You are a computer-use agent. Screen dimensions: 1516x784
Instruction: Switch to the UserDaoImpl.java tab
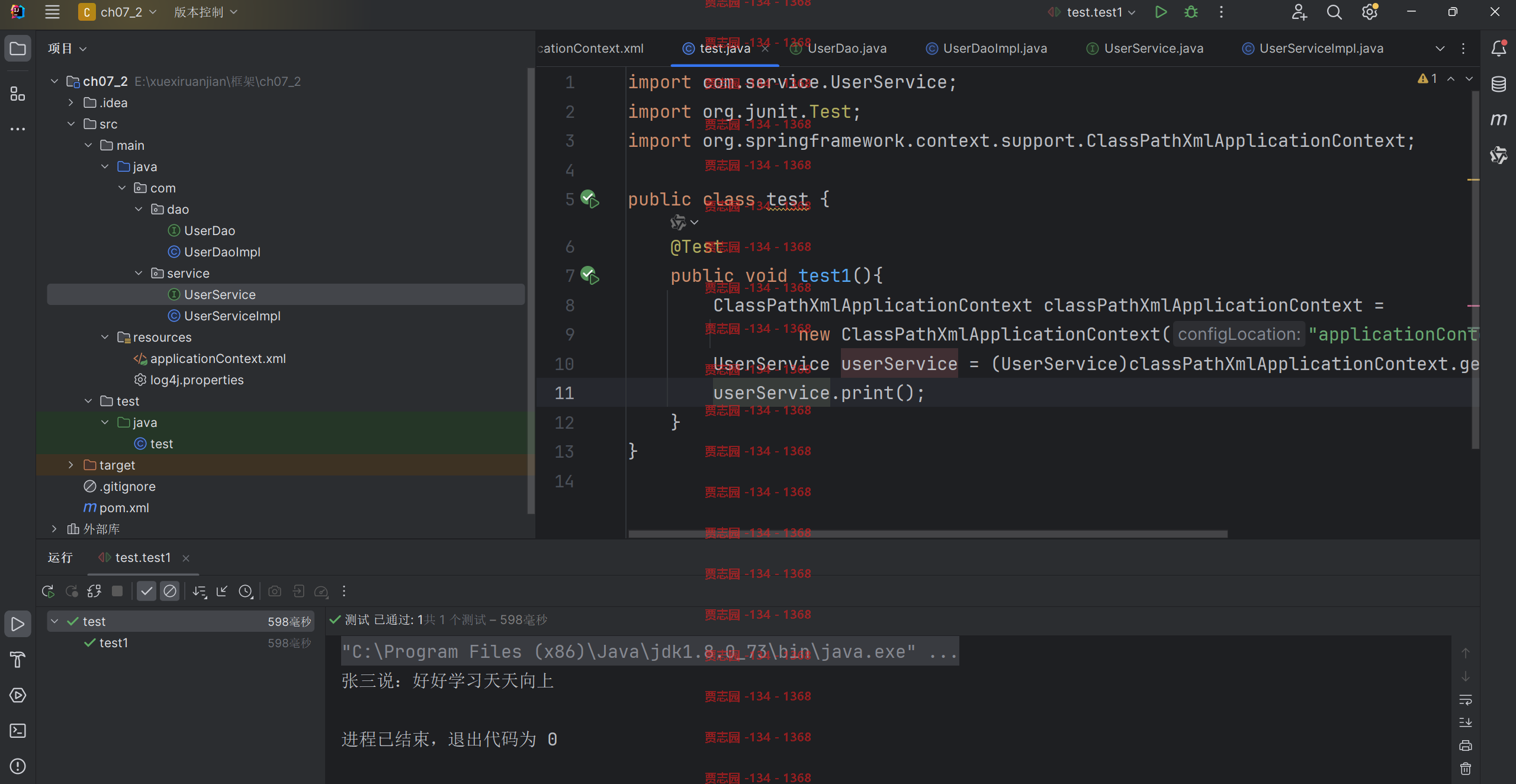pos(987,49)
